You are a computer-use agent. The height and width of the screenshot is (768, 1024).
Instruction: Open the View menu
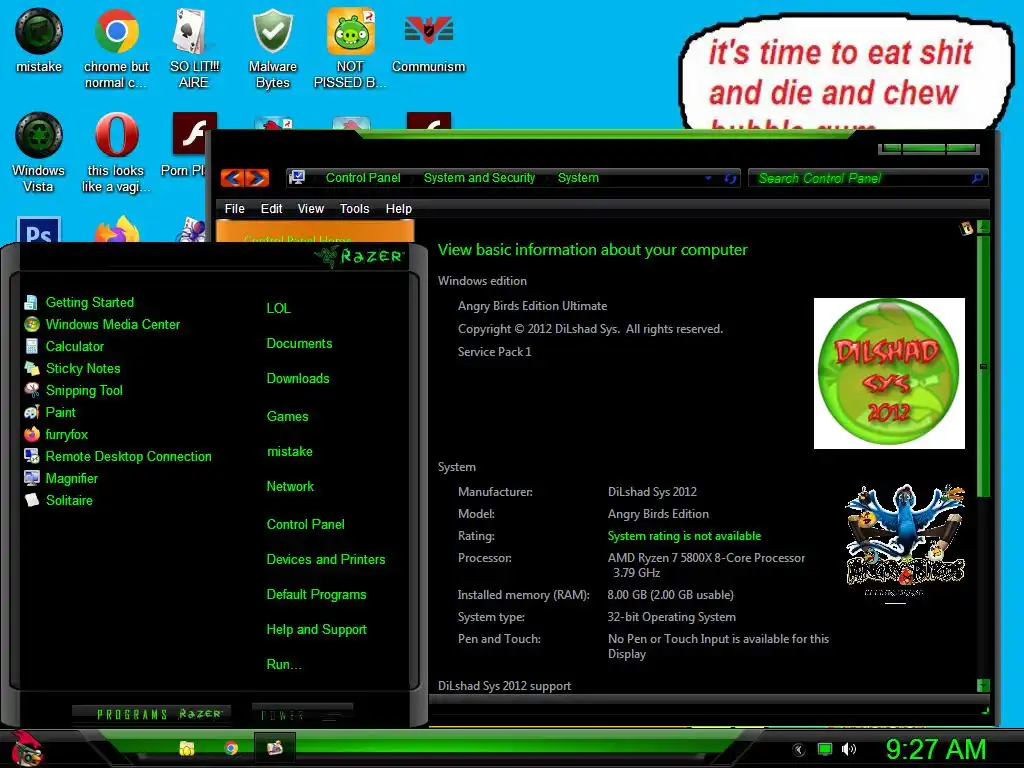click(x=310, y=209)
